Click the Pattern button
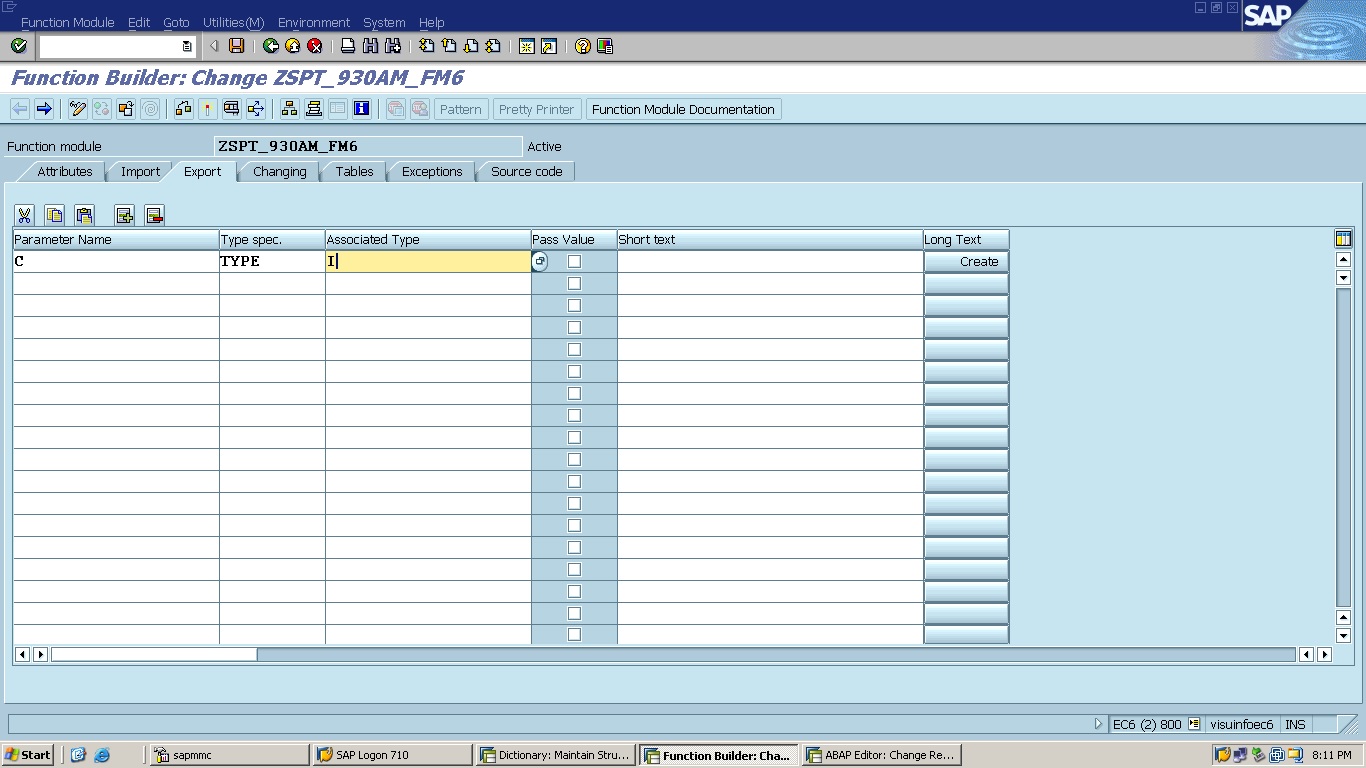The width and height of the screenshot is (1366, 768). click(x=461, y=109)
